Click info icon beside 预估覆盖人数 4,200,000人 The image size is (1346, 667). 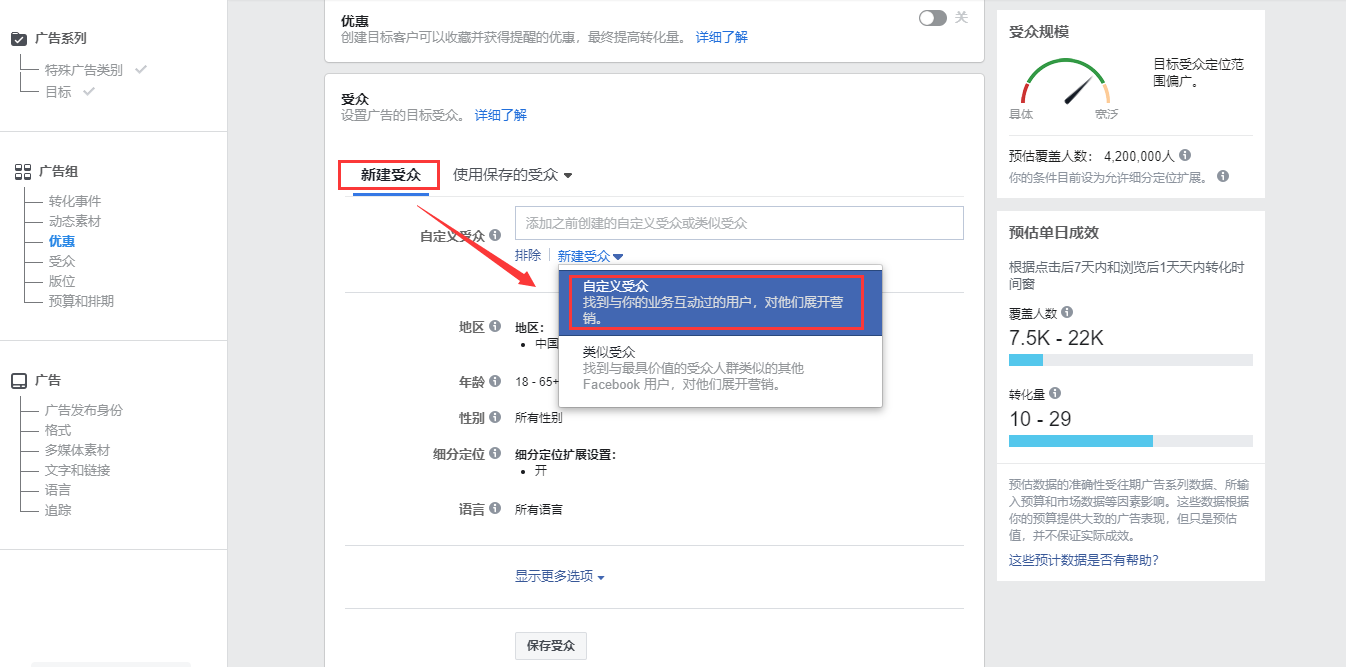click(1185, 156)
